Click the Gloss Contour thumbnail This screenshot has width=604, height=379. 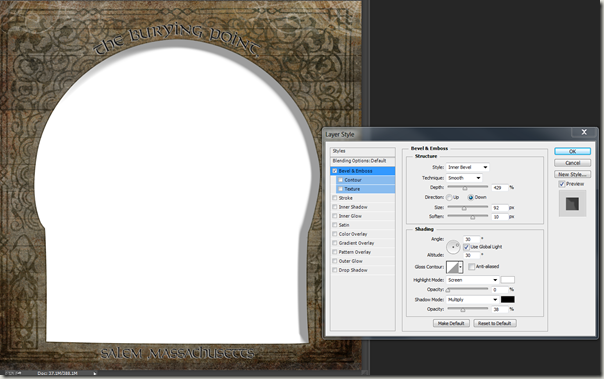pyautogui.click(x=452, y=267)
